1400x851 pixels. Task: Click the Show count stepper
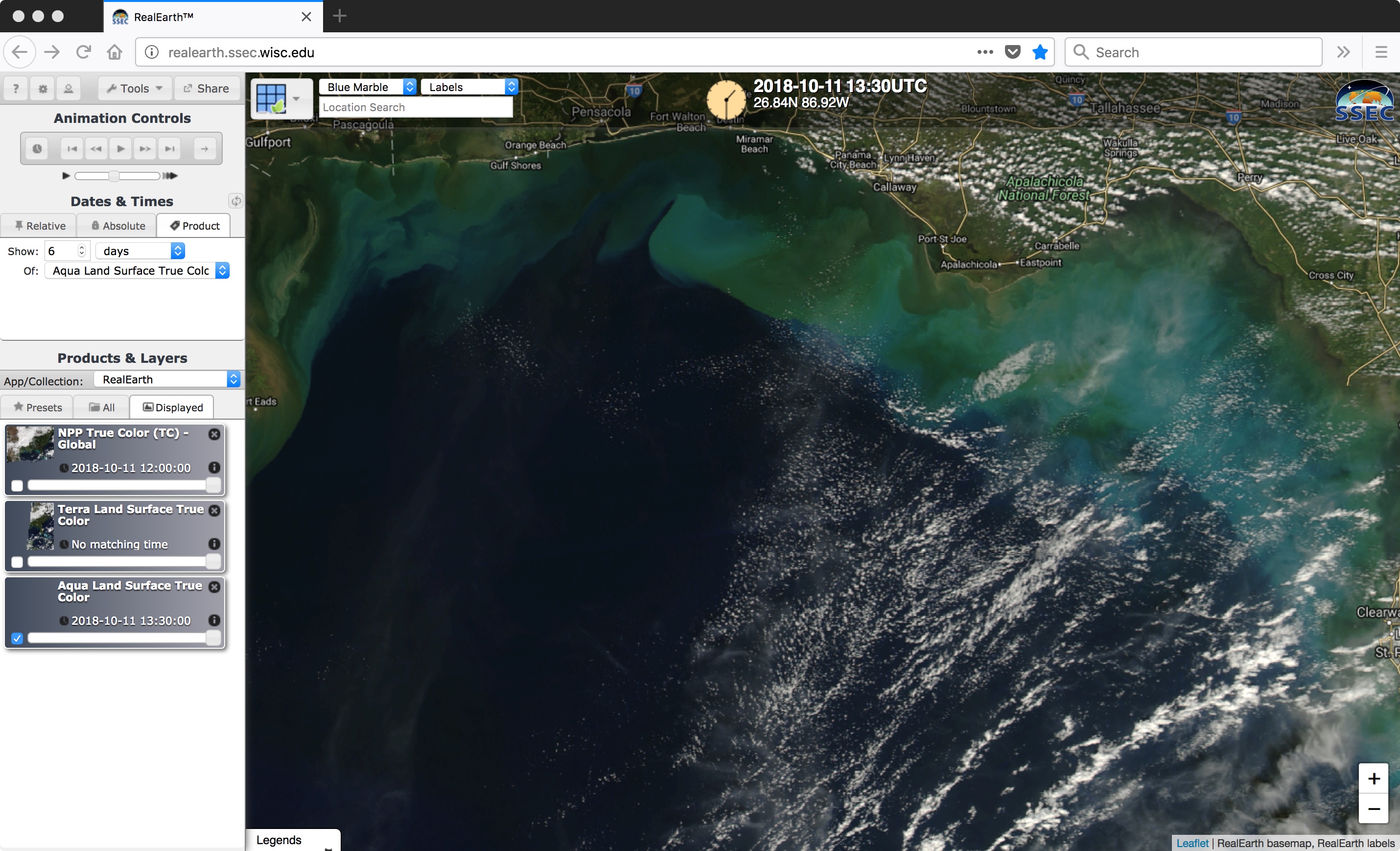click(x=81, y=251)
